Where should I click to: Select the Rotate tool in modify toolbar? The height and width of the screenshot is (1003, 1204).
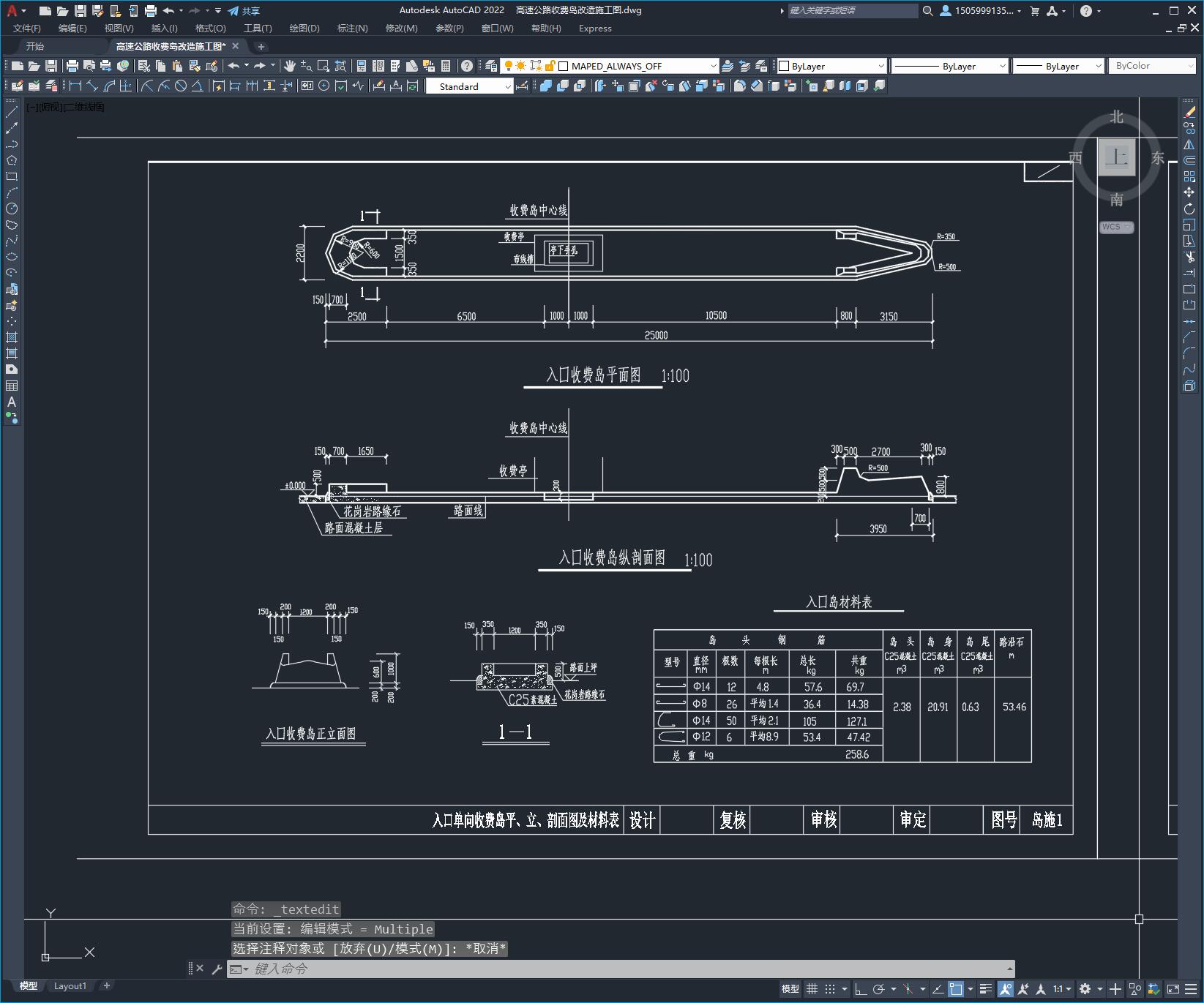1189,209
